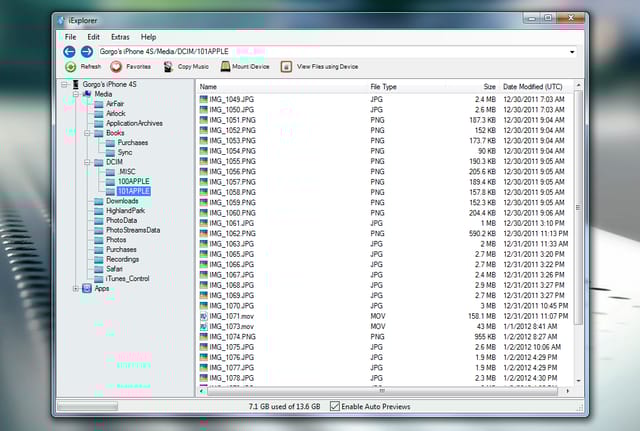Select file IMG_1066.JPG
Viewport: 640px width, 431px height.
tap(231, 264)
